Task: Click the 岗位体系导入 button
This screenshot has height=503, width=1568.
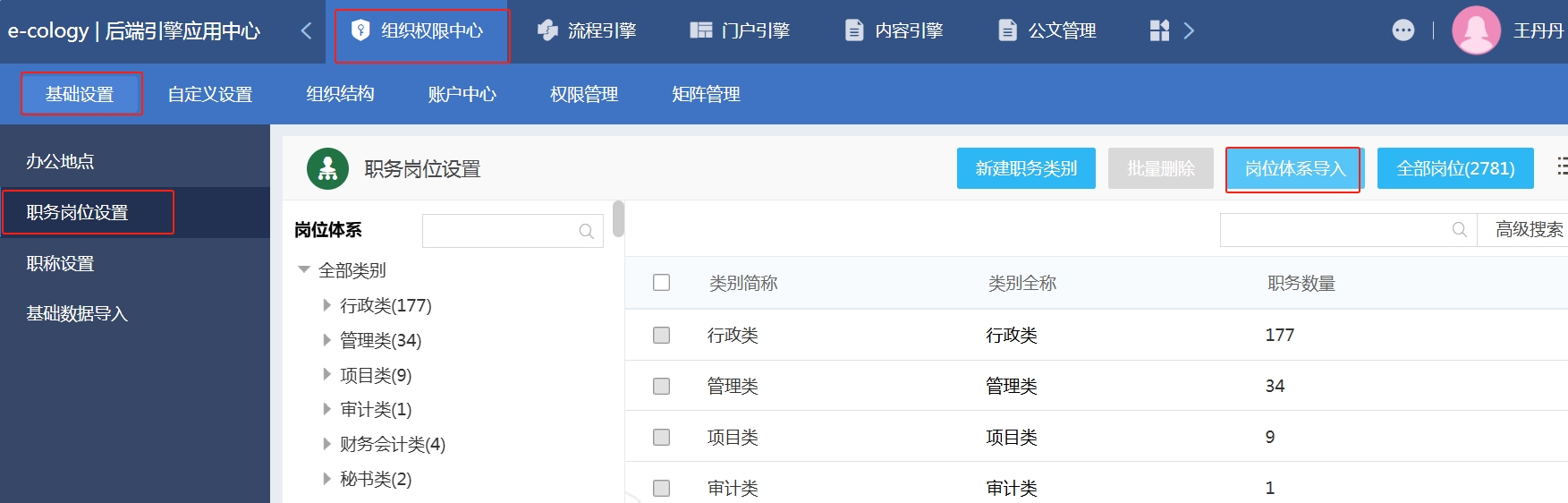Action: click(x=1293, y=168)
